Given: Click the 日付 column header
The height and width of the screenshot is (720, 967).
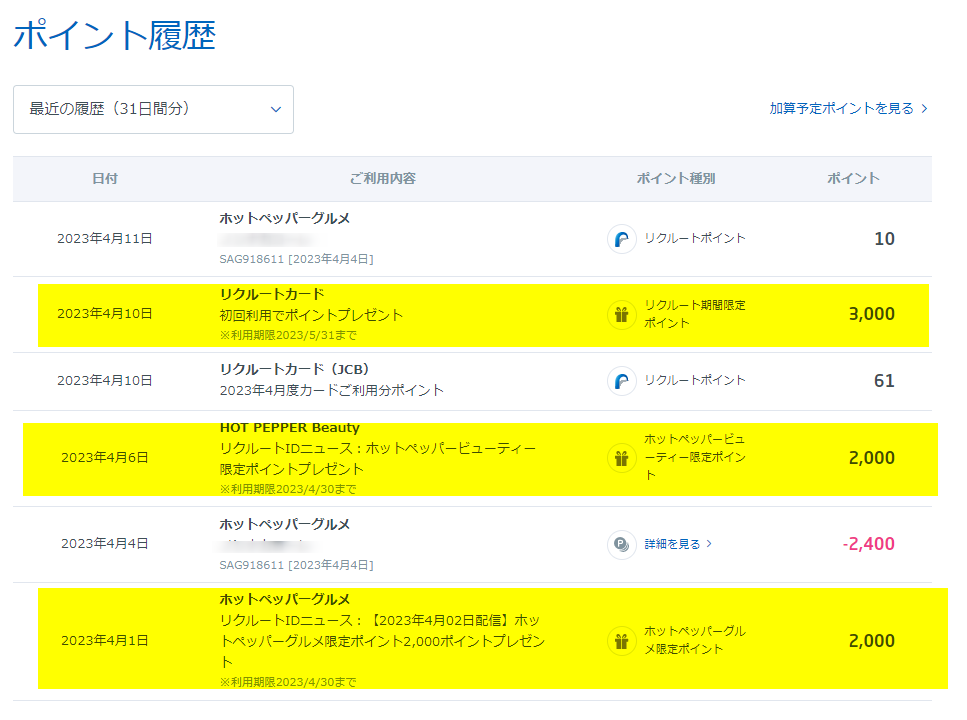Looking at the screenshot, I should pyautogui.click(x=105, y=179).
